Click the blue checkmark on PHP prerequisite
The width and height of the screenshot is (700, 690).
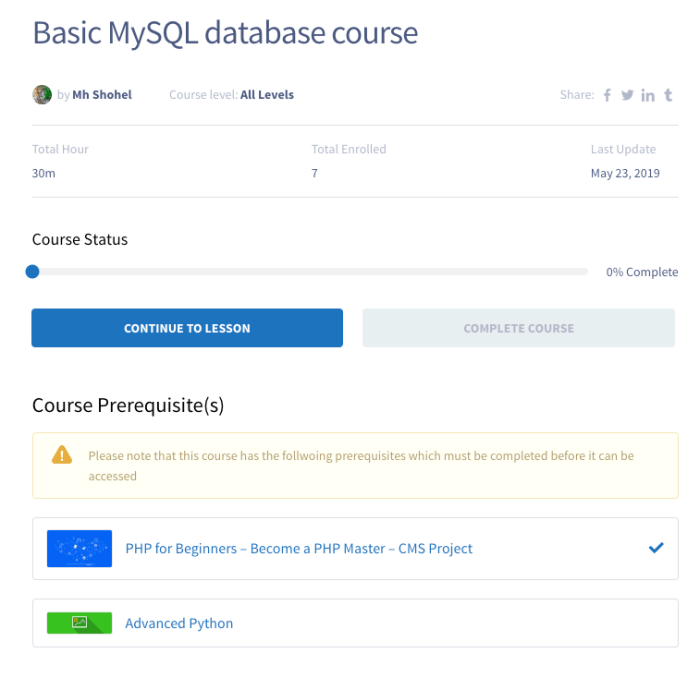656,548
